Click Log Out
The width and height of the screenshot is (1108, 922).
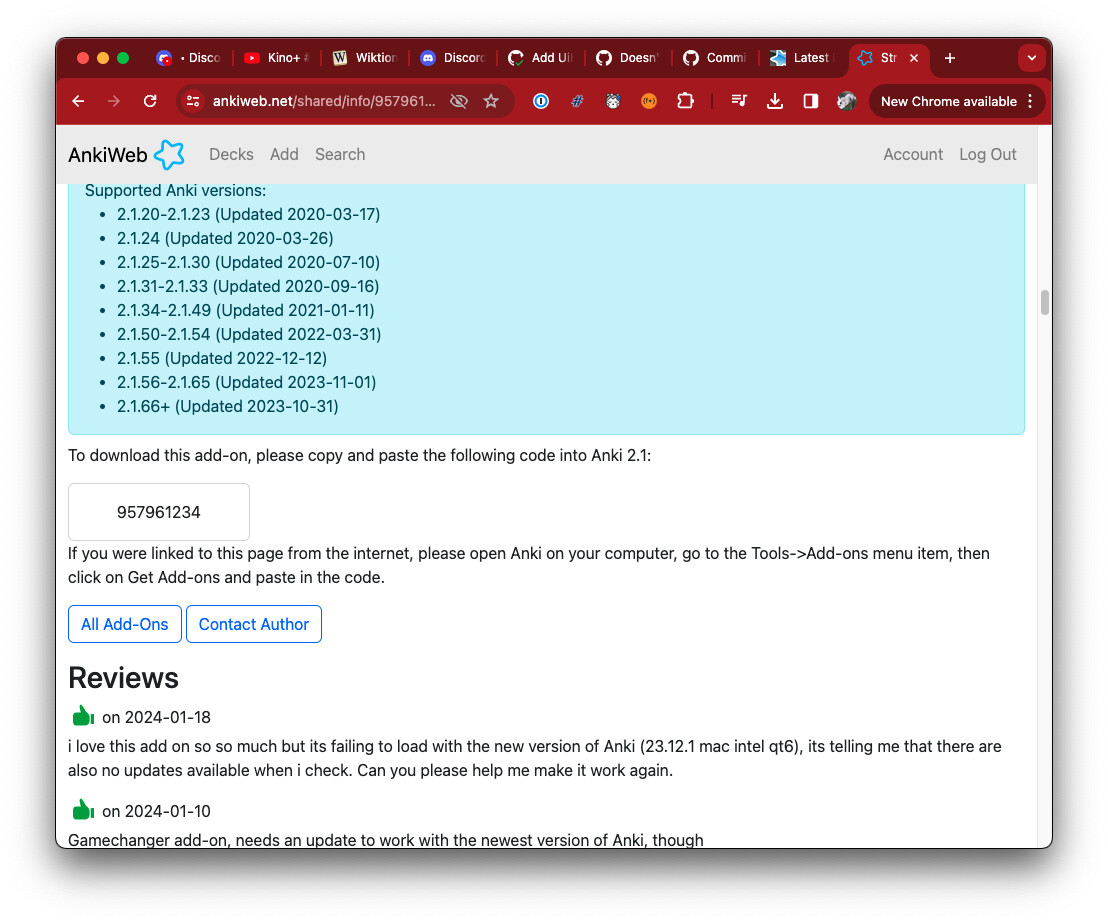coord(987,155)
